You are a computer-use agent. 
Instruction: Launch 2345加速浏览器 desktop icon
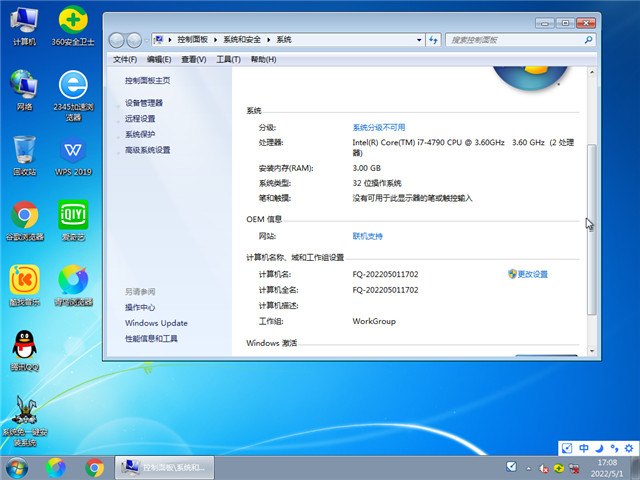pos(73,96)
